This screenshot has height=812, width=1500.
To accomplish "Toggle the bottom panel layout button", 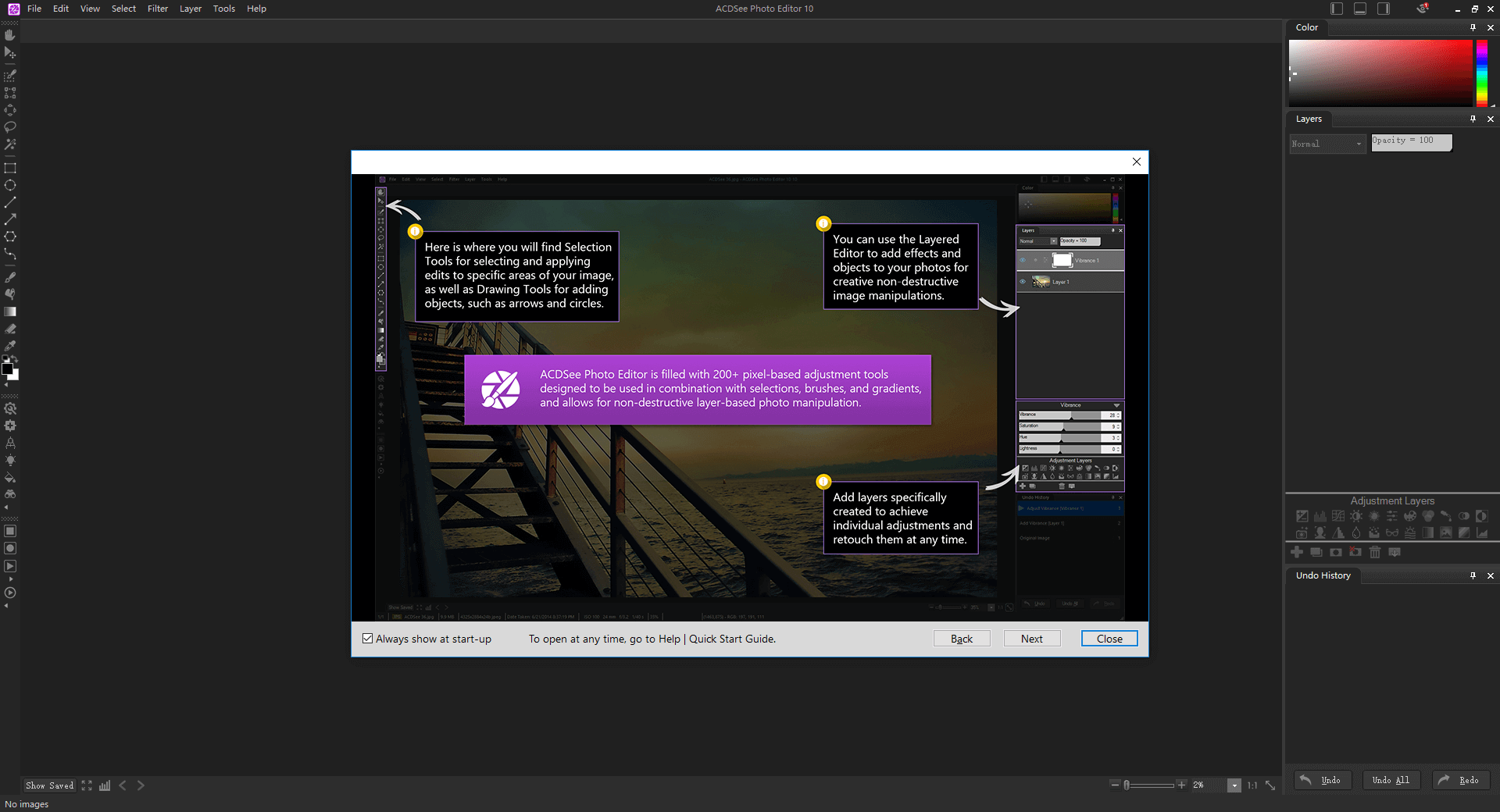I will [x=1360, y=9].
